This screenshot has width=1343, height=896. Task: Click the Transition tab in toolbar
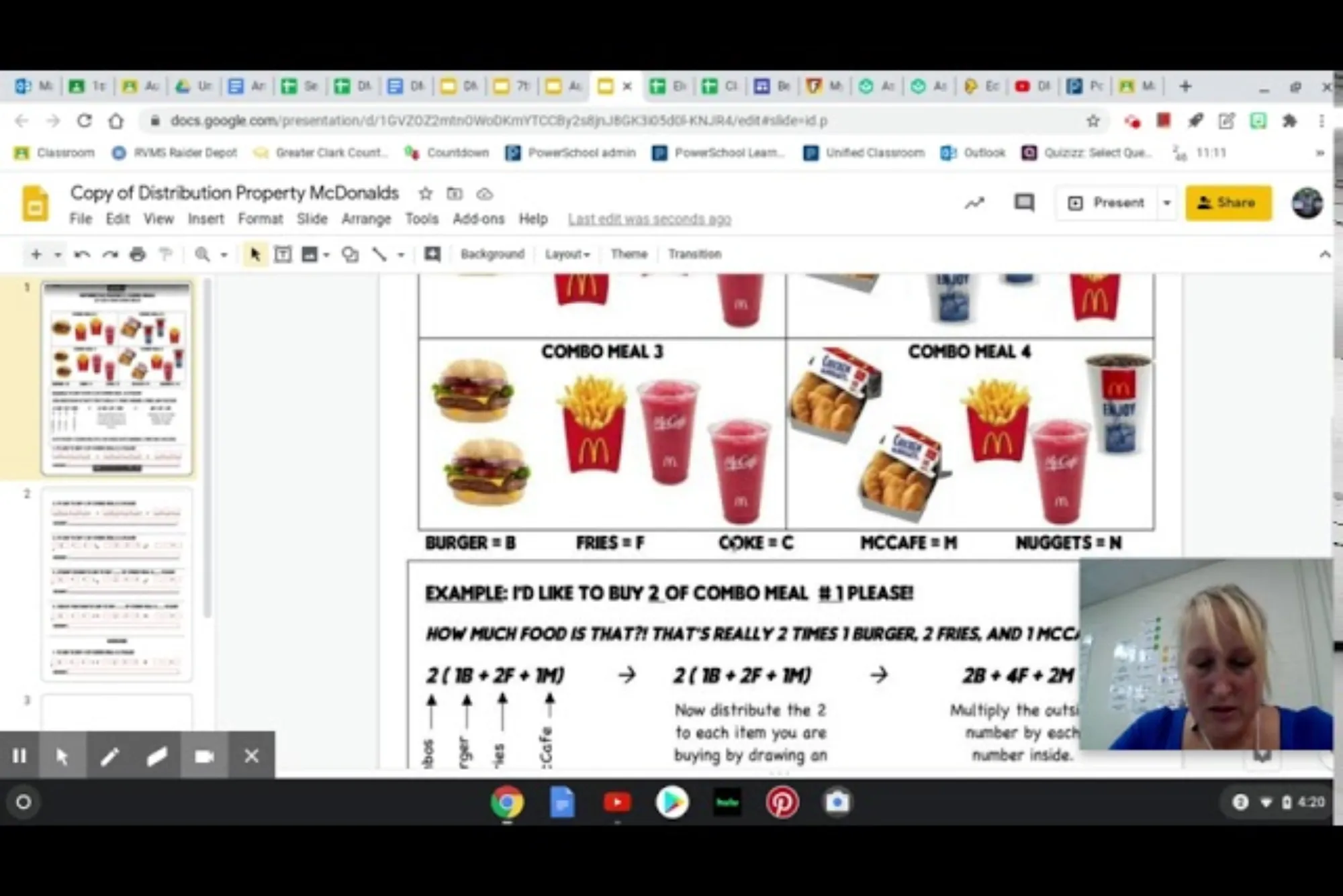click(694, 253)
